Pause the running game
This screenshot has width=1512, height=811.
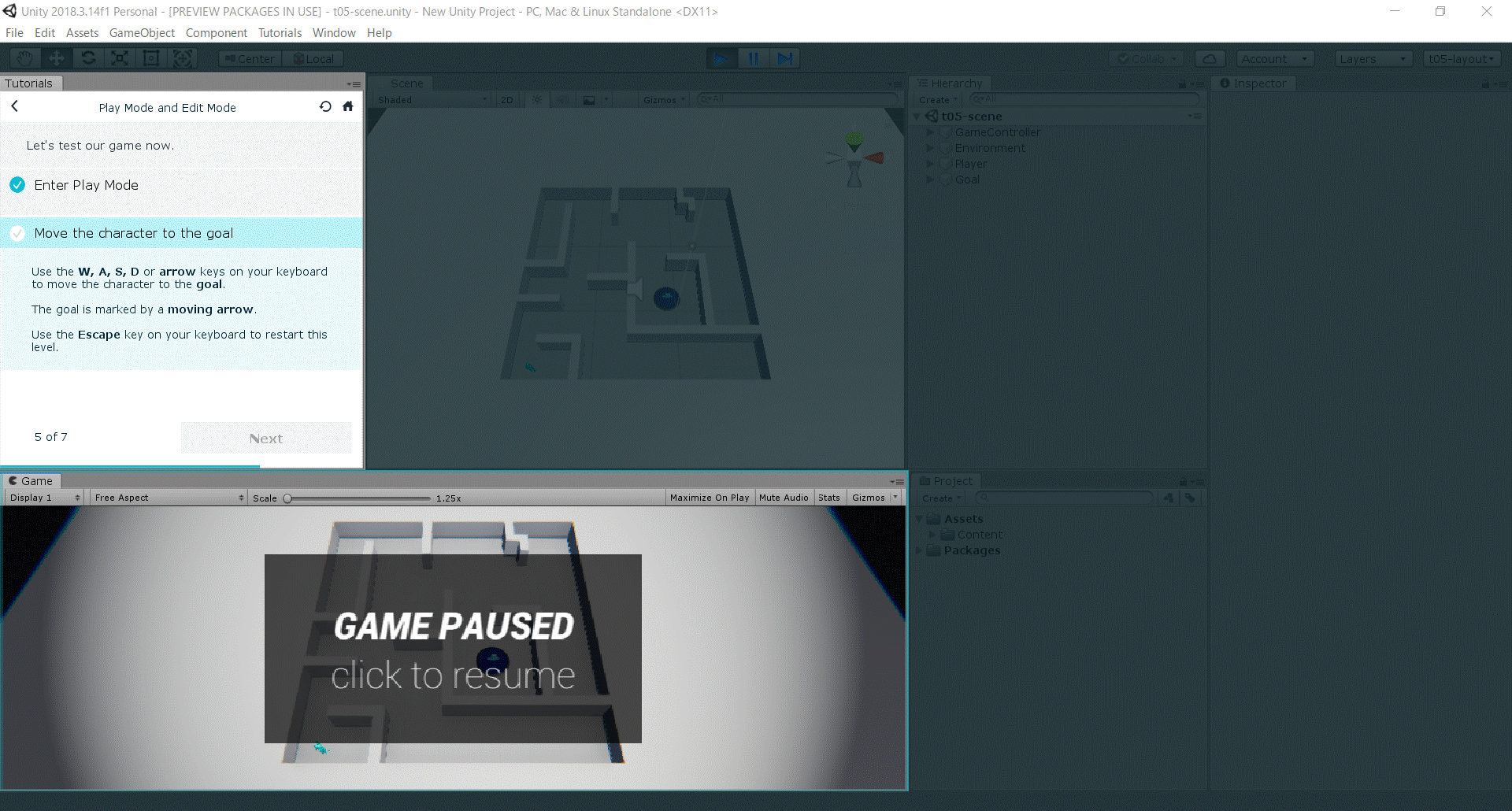tap(753, 58)
